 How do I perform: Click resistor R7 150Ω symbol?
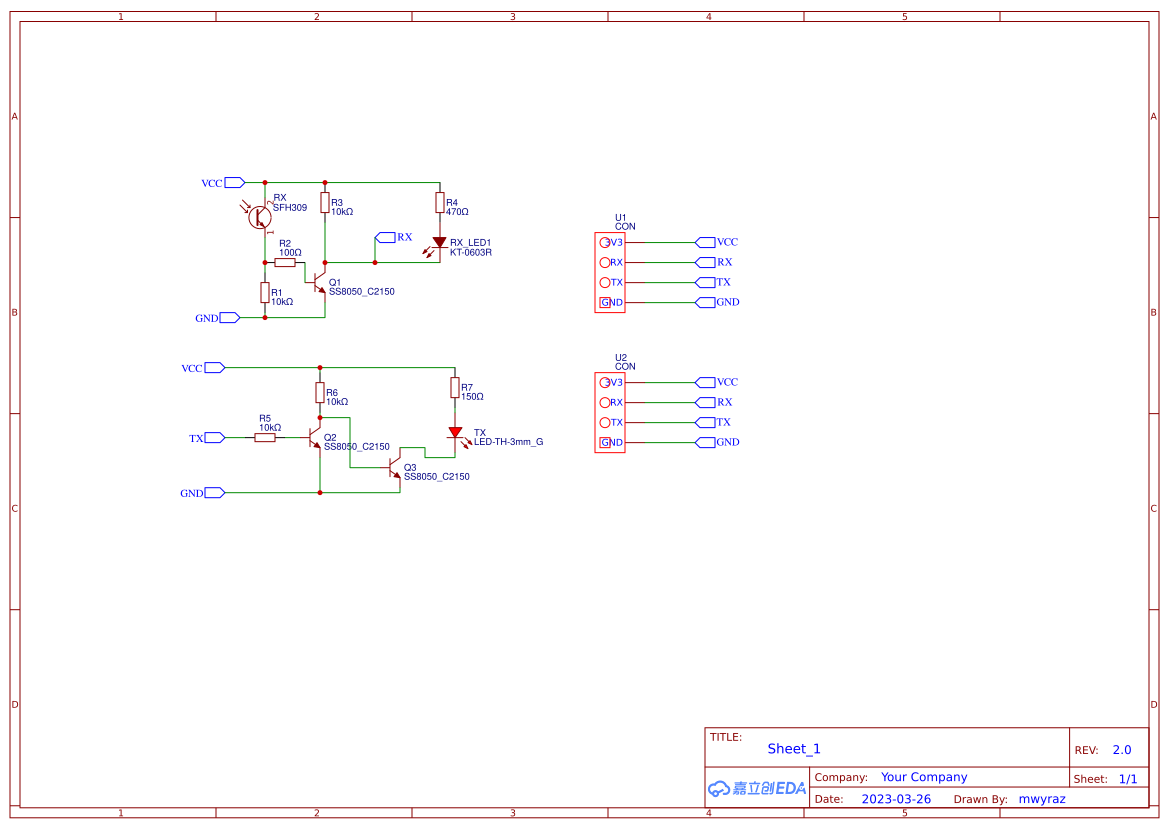(x=455, y=388)
